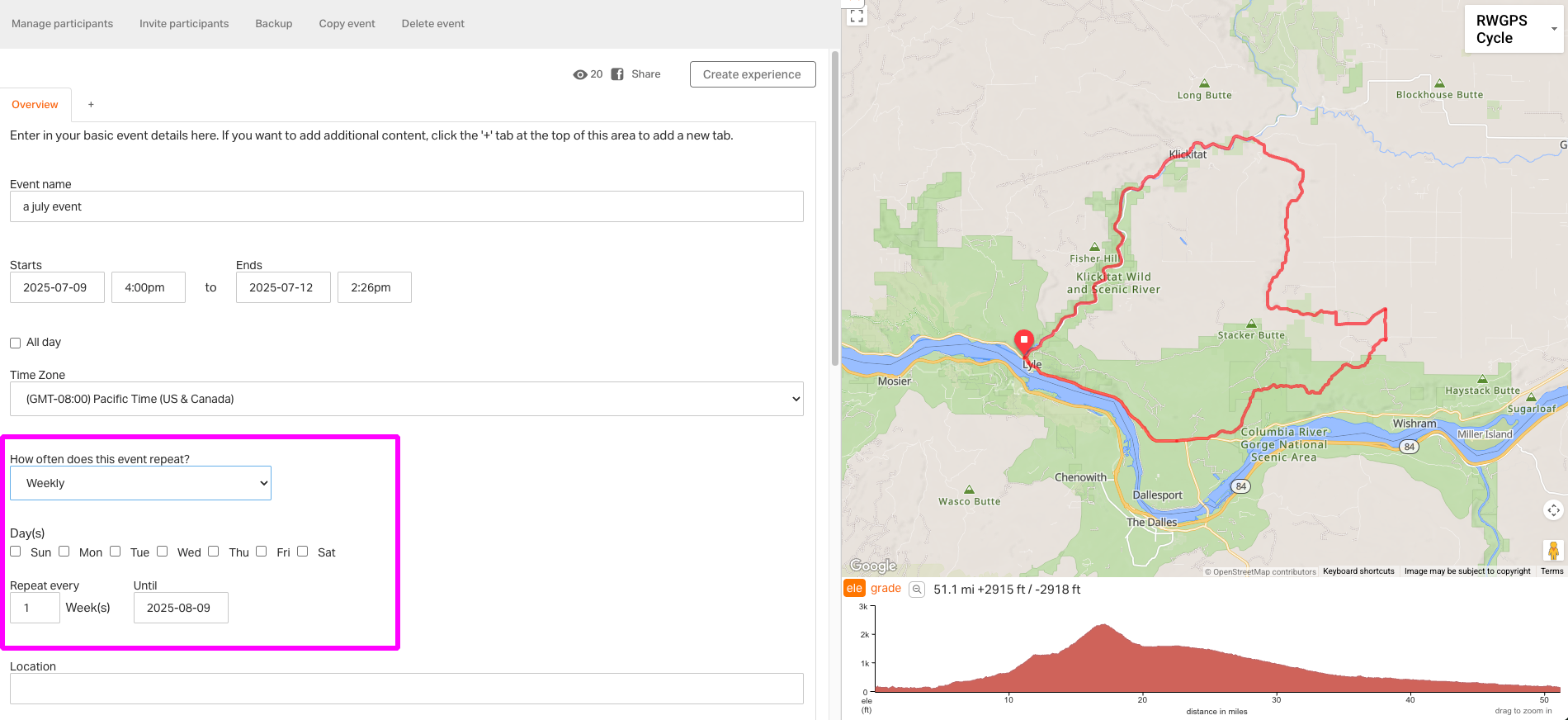The height and width of the screenshot is (720, 1568).
Task: Switch elevation graph to grade
Action: pyautogui.click(x=886, y=589)
